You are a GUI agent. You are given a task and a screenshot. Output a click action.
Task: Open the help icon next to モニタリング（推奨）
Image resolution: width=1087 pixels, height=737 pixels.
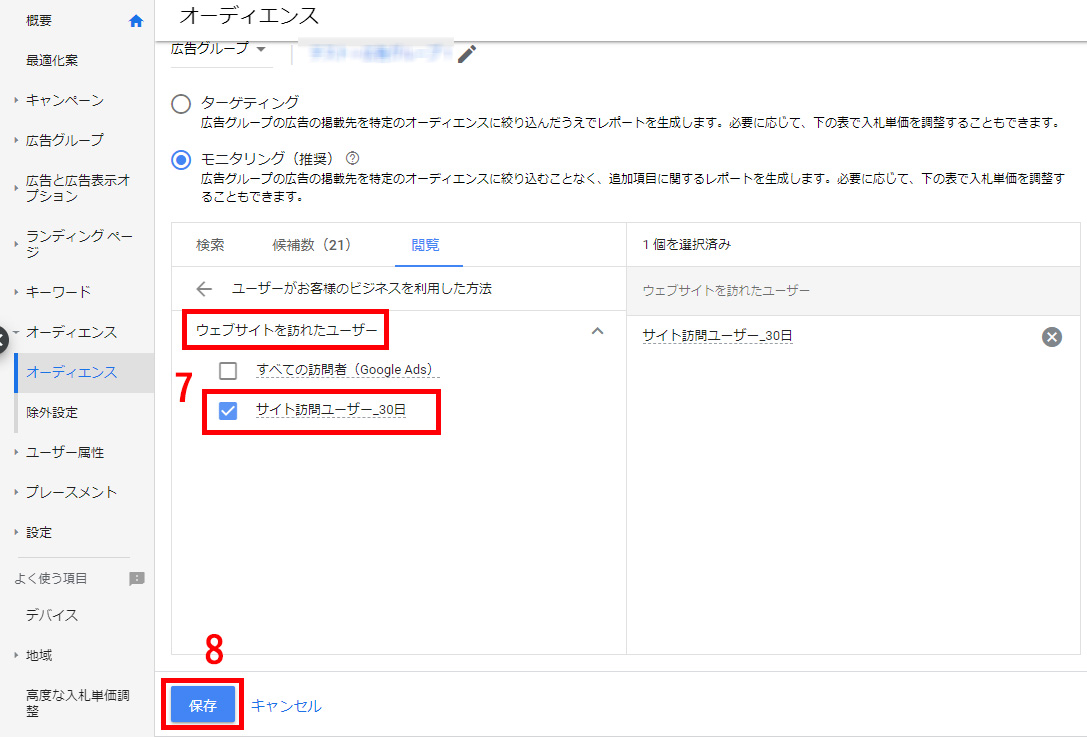pyautogui.click(x=352, y=158)
